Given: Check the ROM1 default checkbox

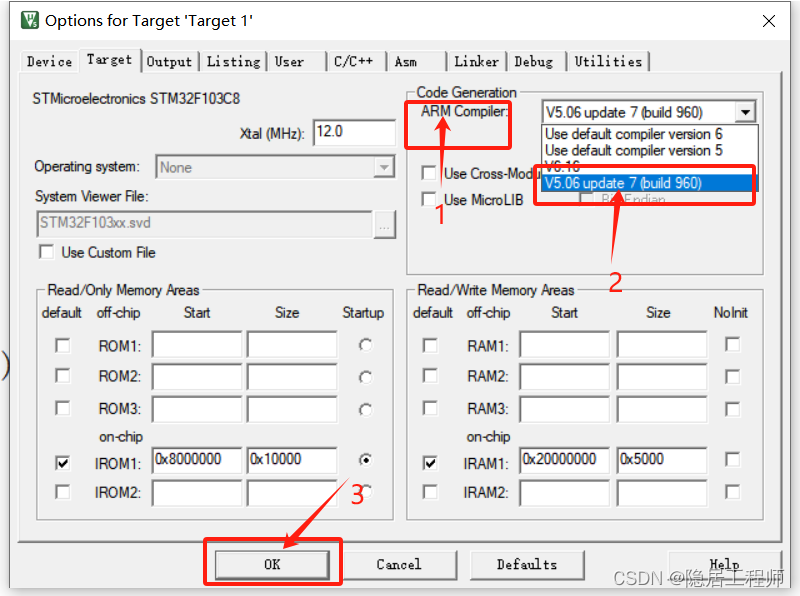Looking at the screenshot, I should [62, 345].
